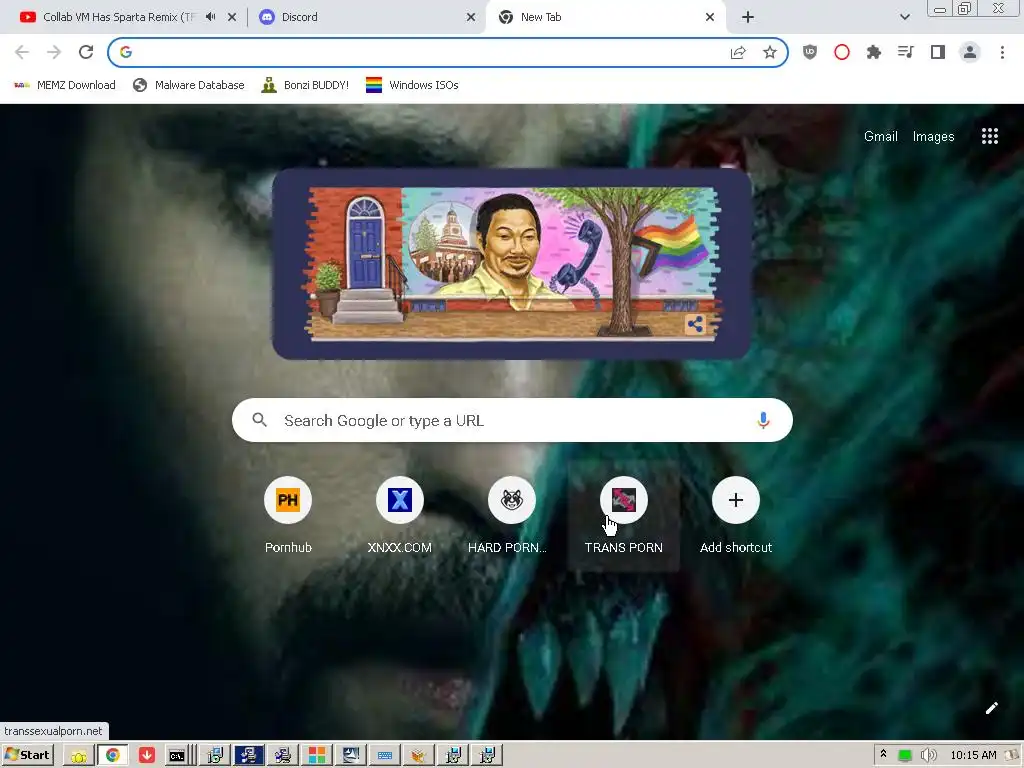Open the volume speaker tray icon

(928, 756)
